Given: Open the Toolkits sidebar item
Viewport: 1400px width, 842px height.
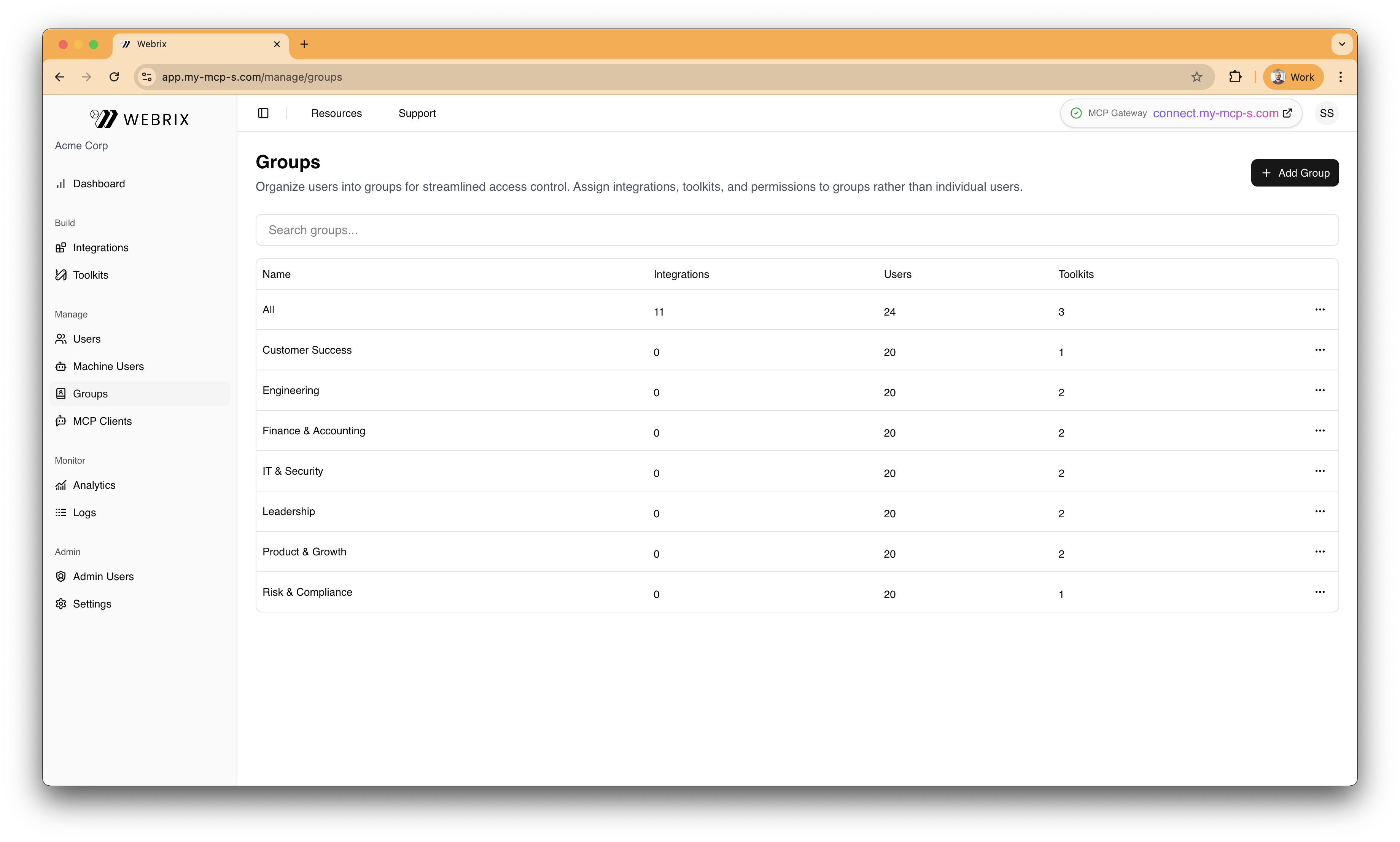Looking at the screenshot, I should (x=90, y=274).
